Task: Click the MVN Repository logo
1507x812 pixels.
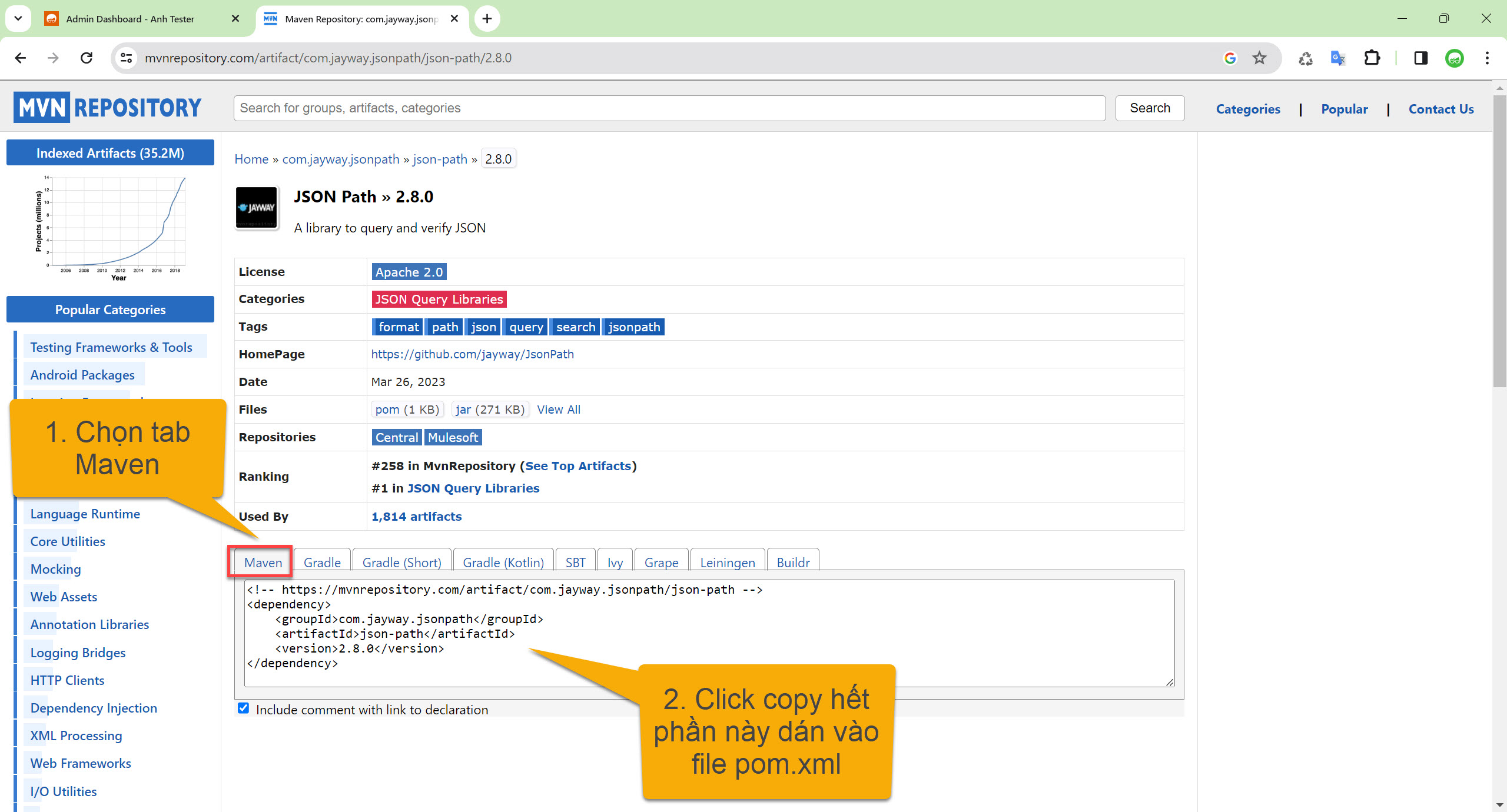Action: tap(108, 108)
